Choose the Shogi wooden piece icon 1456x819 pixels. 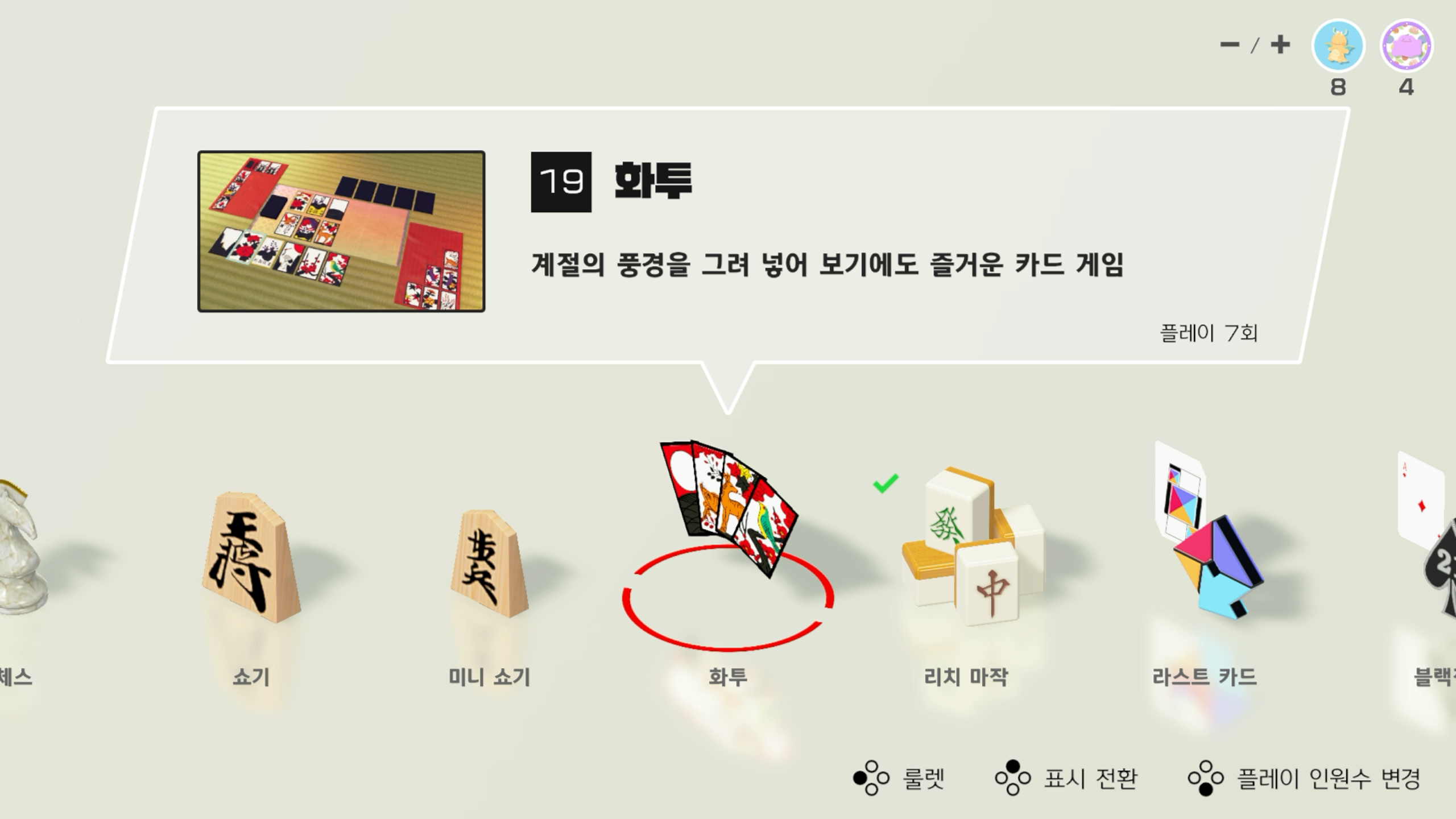click(x=251, y=557)
